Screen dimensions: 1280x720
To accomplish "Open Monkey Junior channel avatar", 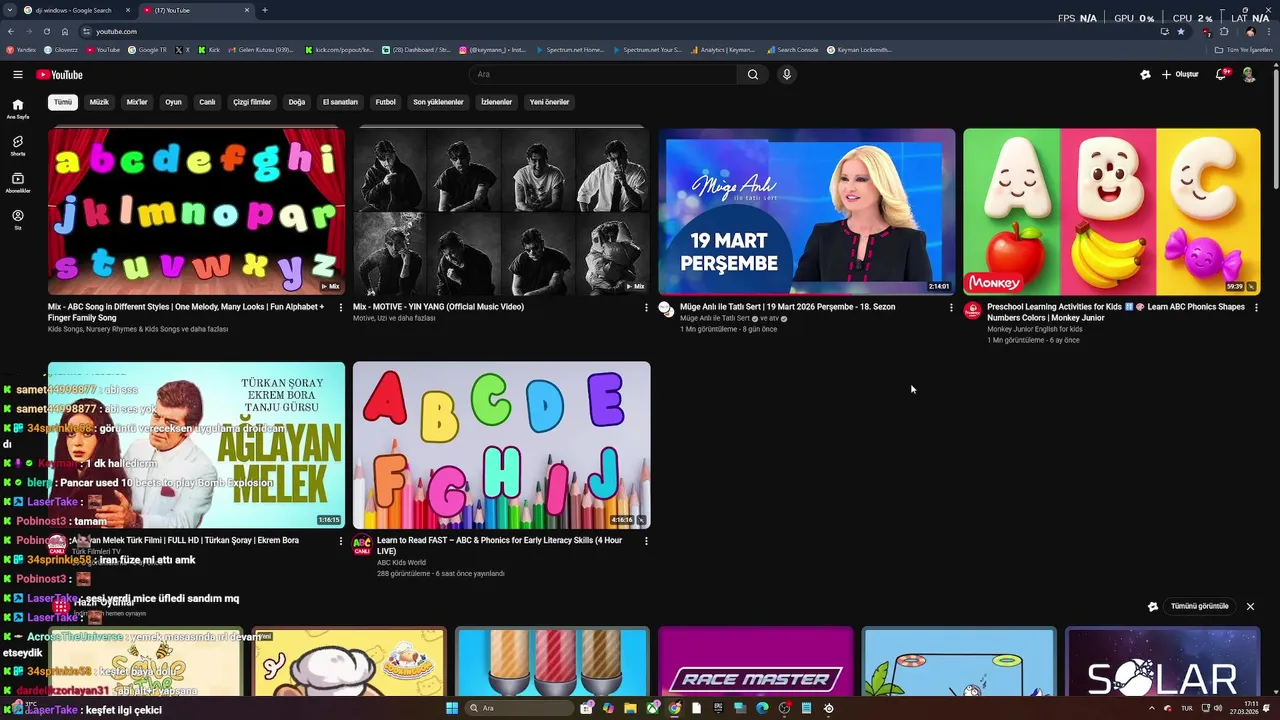I will [972, 309].
